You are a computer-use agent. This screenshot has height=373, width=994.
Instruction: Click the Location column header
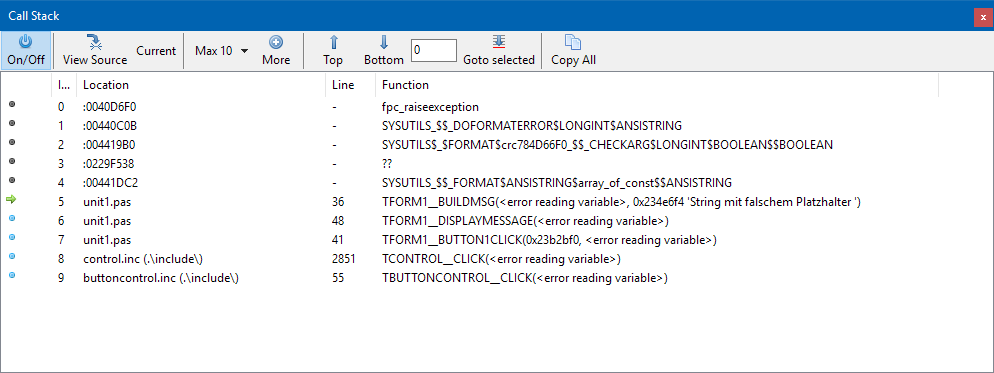pos(200,85)
